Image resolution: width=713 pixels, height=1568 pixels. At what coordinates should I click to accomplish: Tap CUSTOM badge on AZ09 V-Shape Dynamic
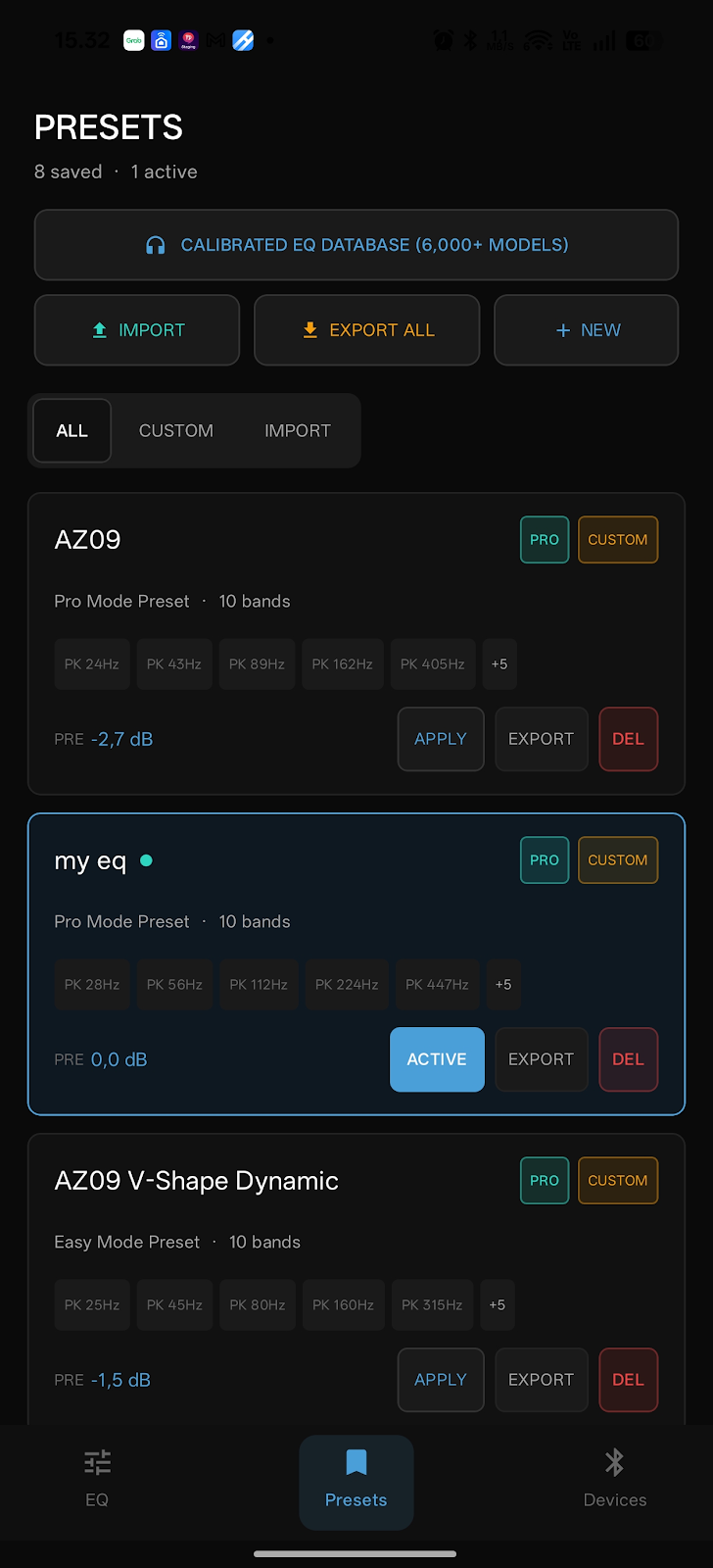click(x=618, y=1181)
